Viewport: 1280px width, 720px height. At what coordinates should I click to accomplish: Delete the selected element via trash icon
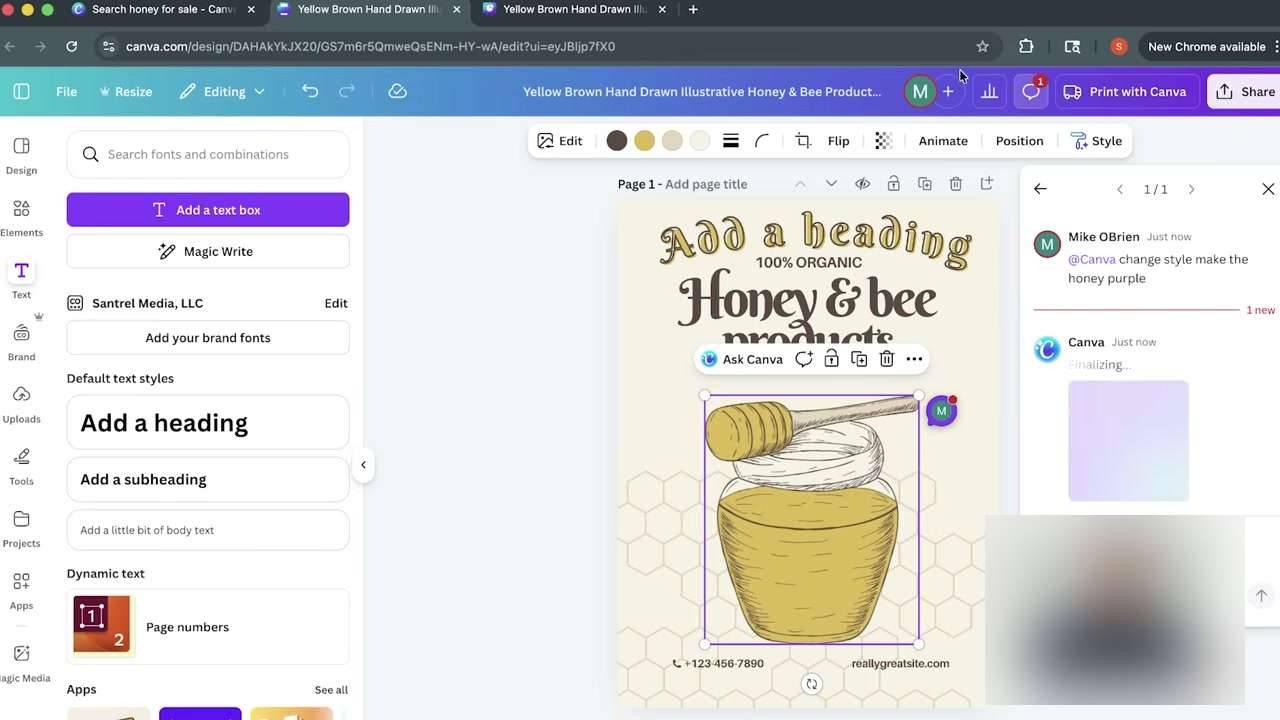point(886,359)
